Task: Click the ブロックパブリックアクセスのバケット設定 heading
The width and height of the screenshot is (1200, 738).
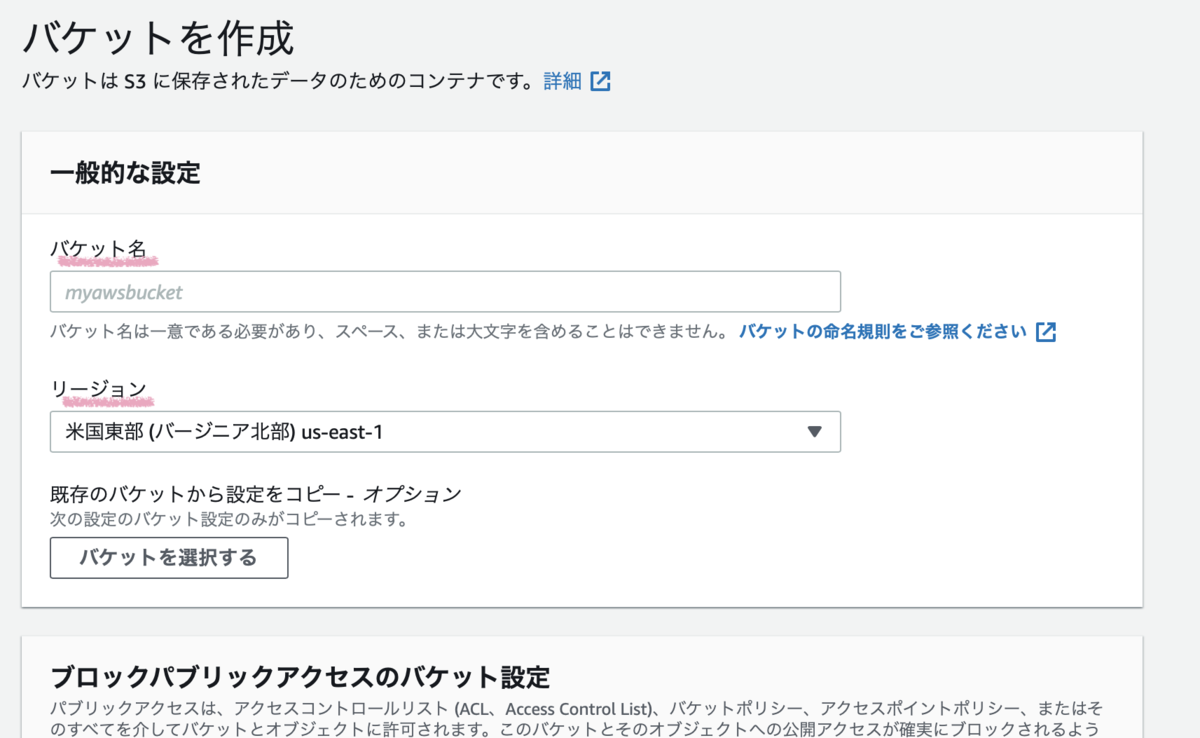Action: (x=298, y=677)
